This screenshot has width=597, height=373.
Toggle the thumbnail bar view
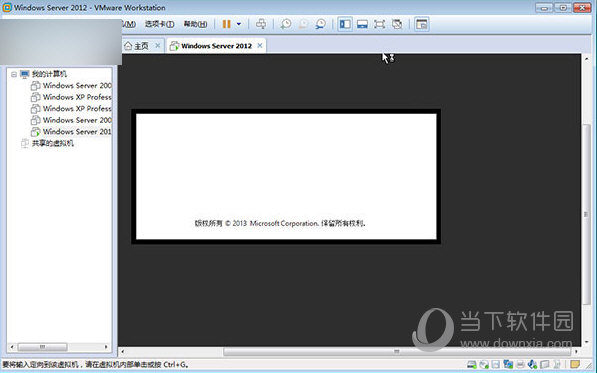pos(362,24)
